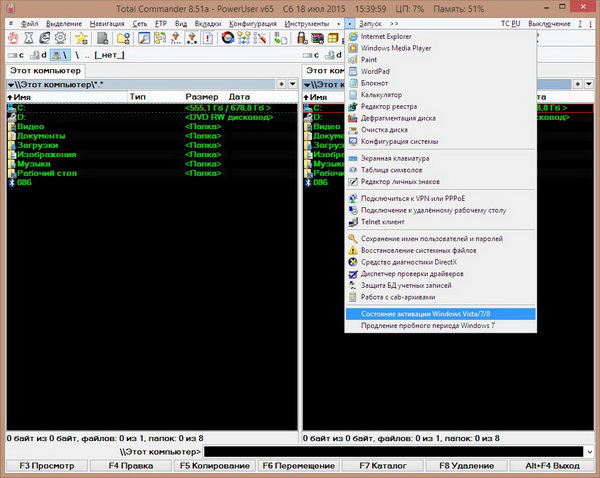Select the Документы folder in left panel

tap(41, 136)
